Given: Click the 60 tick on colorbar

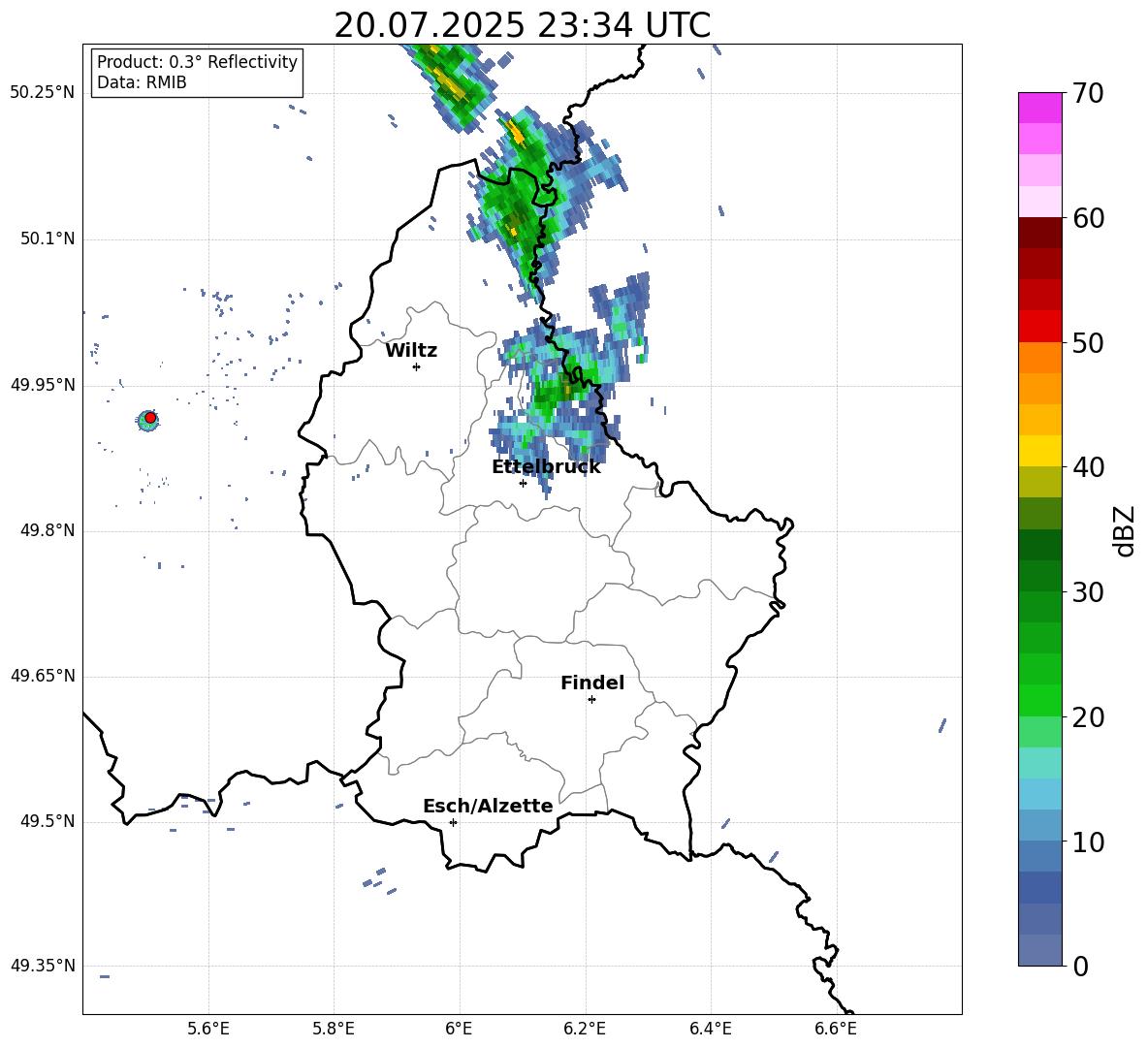Looking at the screenshot, I should [x=1087, y=218].
